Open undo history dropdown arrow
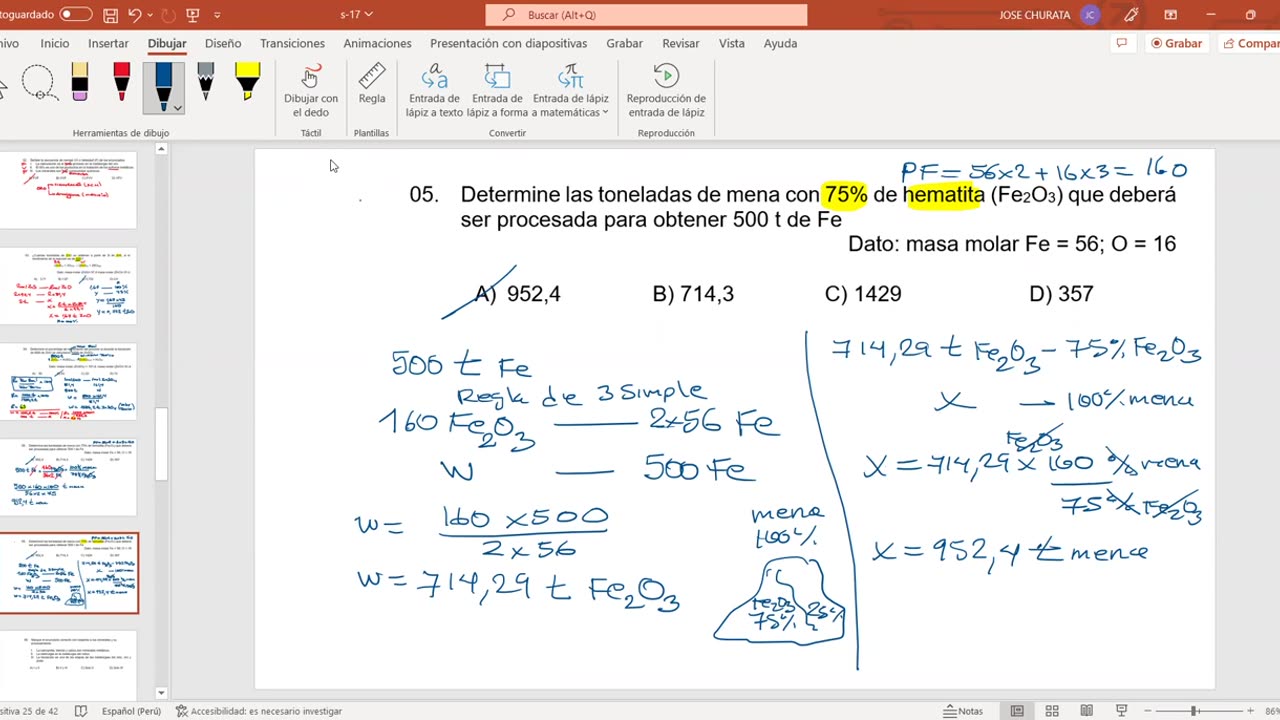Screen dimensions: 1280x720 tap(150, 15)
